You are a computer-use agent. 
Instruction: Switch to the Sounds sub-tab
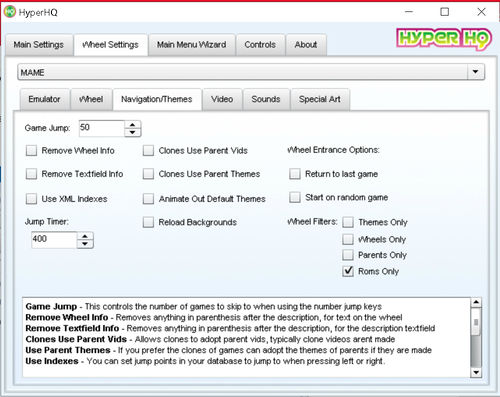coord(266,99)
